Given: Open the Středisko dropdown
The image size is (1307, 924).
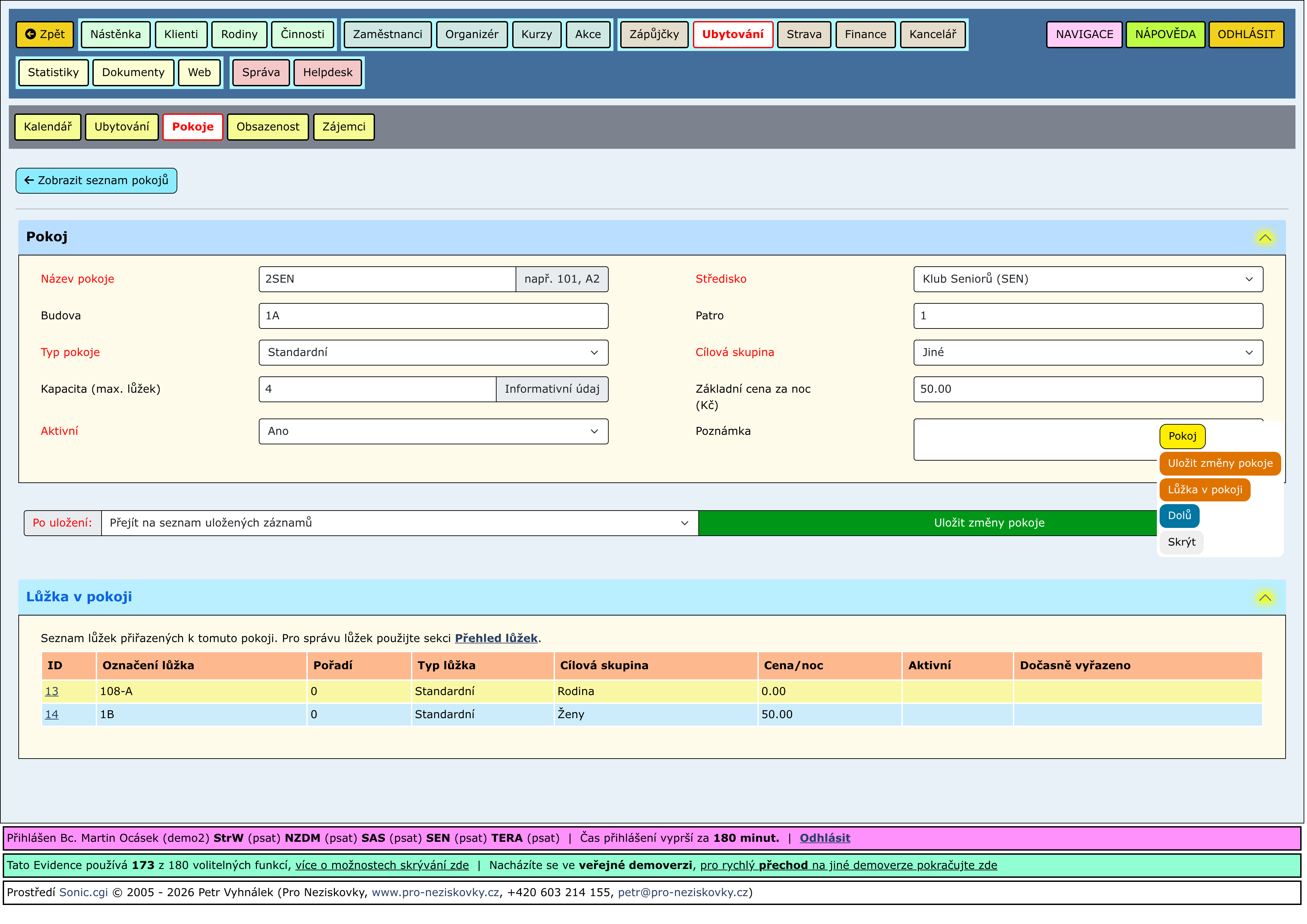Looking at the screenshot, I should [1087, 279].
